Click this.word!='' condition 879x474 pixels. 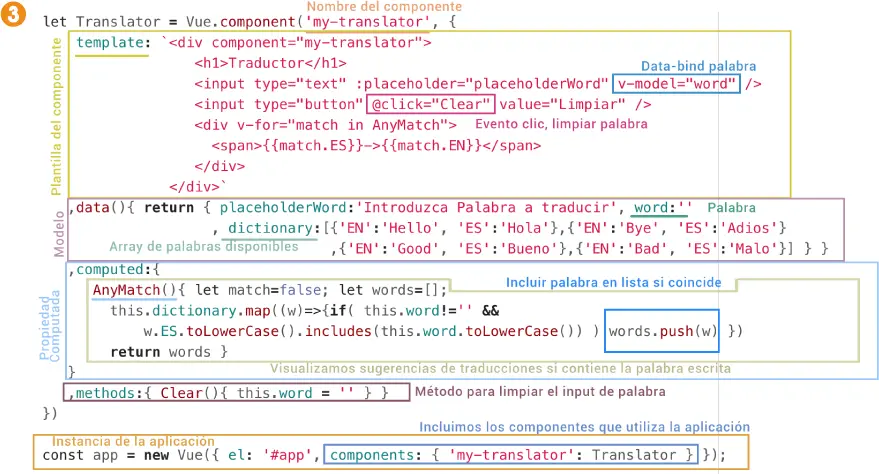(x=418, y=311)
